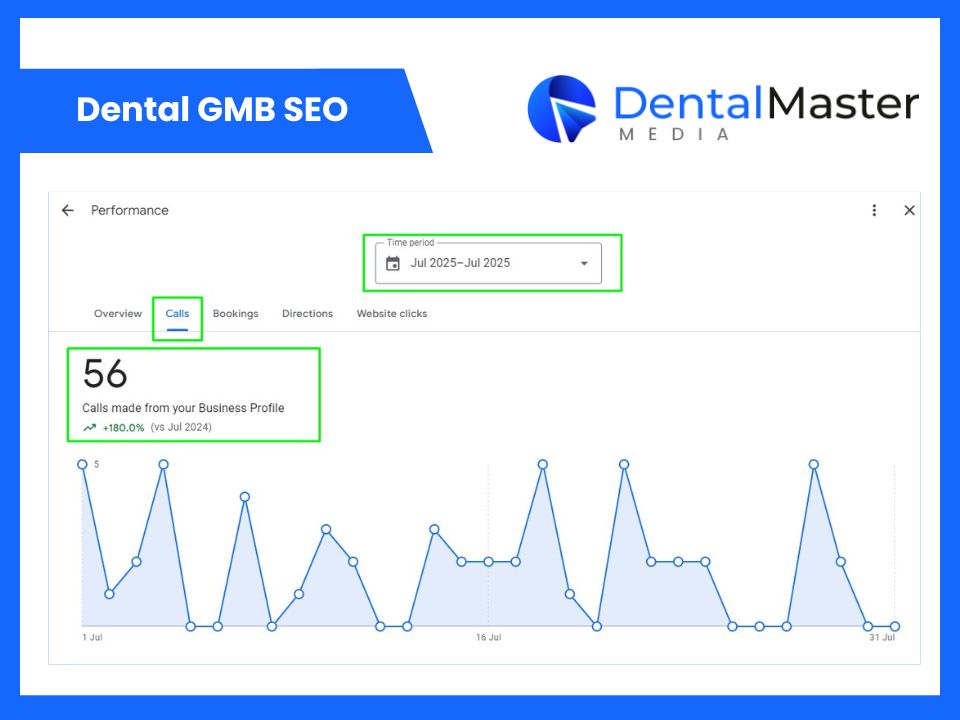Open the Bookings tab
Viewport: 960px width, 720px height.
coord(236,313)
